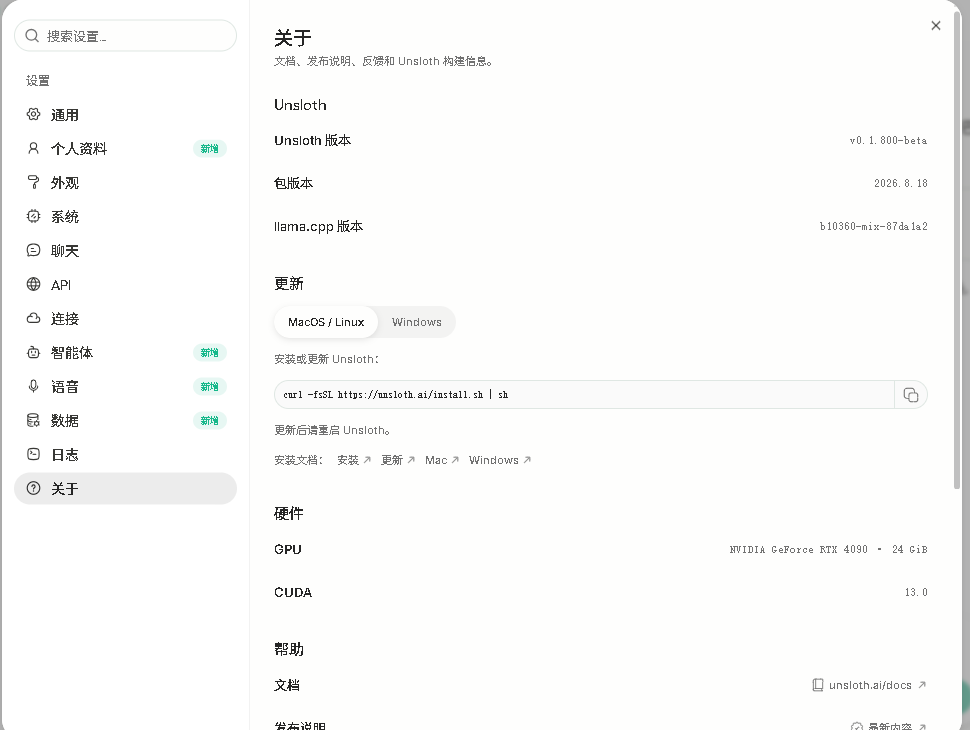Open the unsloth.ai/docs link

click(x=869, y=685)
